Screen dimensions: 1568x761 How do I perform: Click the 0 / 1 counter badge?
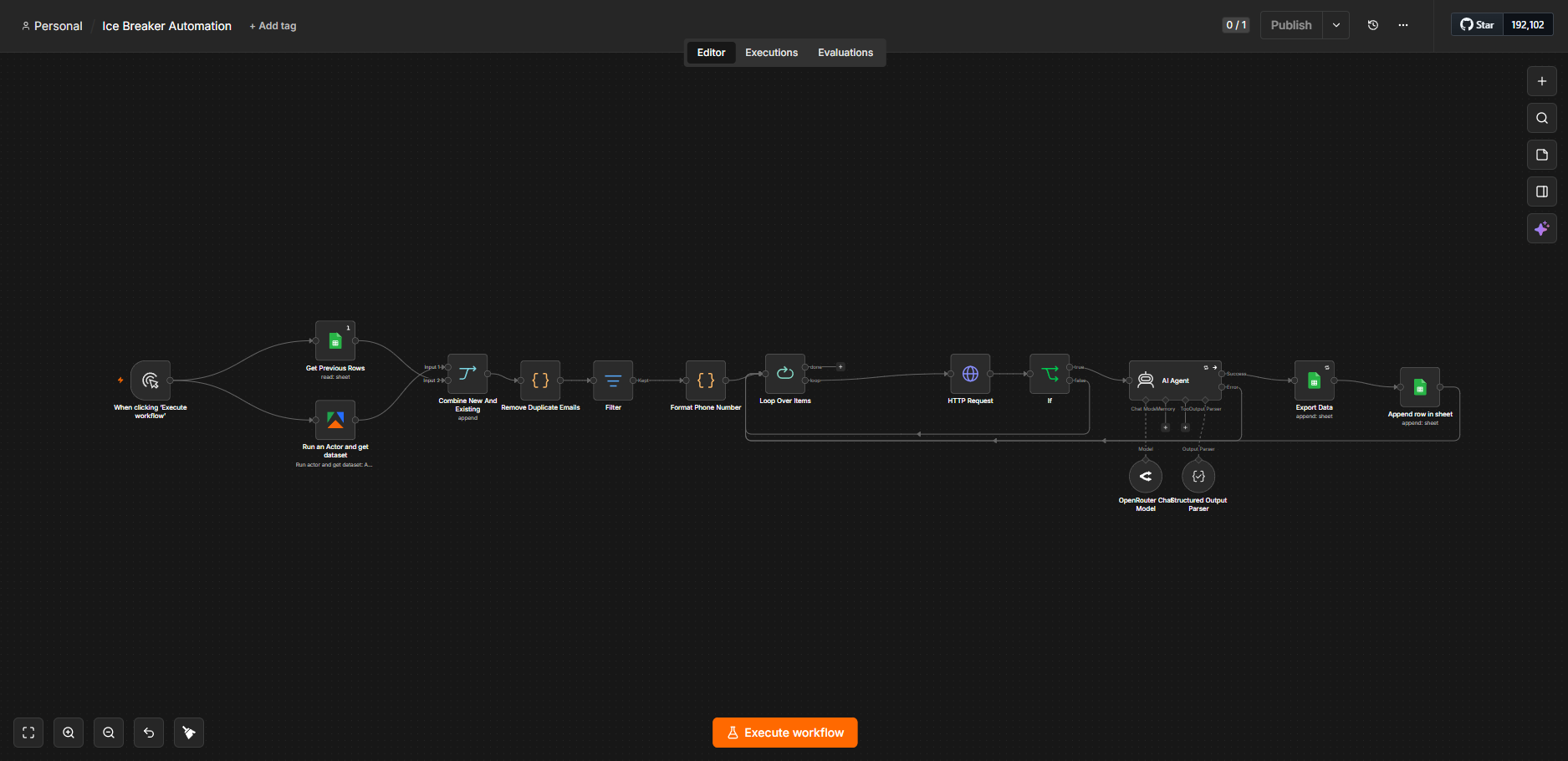[1236, 25]
